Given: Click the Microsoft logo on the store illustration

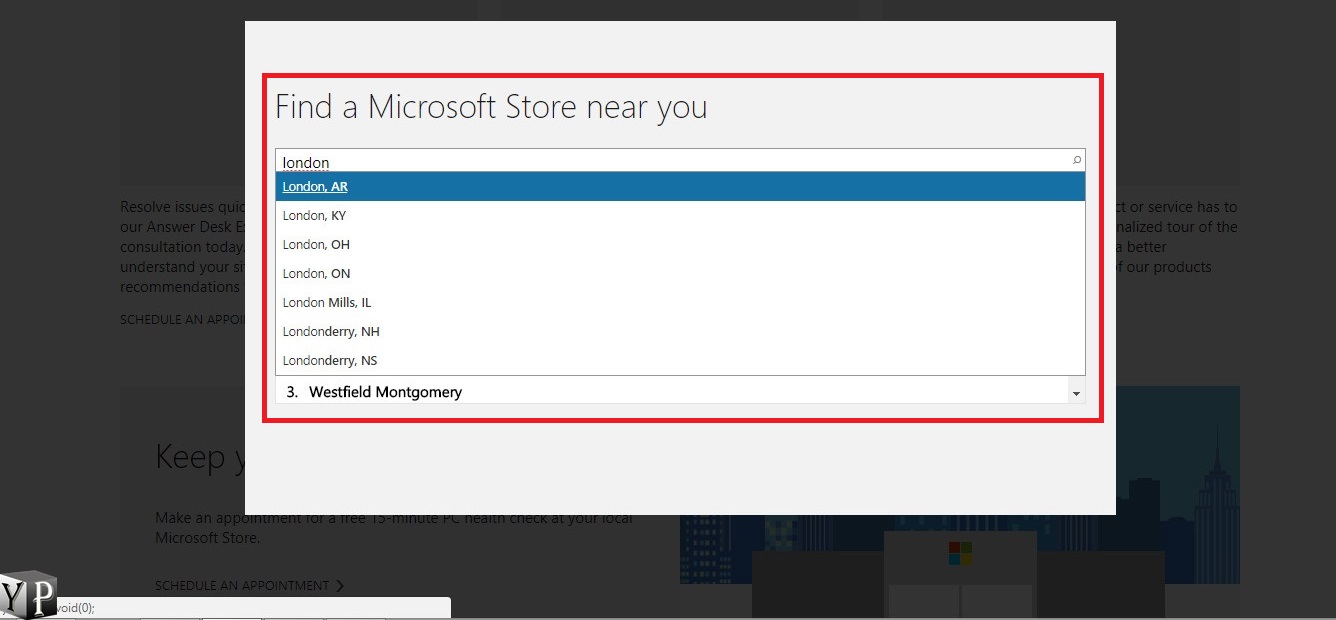Looking at the screenshot, I should tap(960, 553).
